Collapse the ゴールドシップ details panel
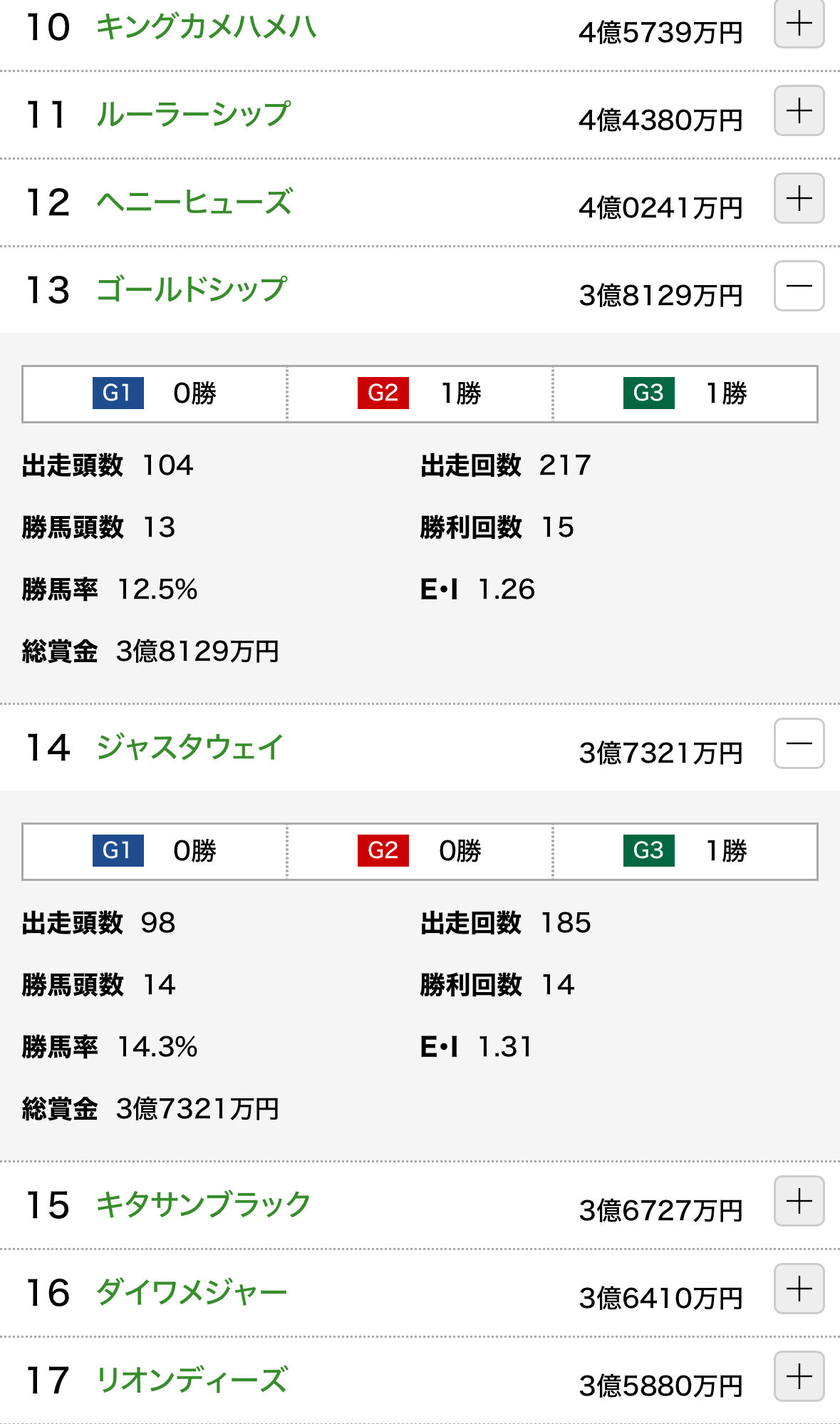The width and height of the screenshot is (840, 1424). click(799, 287)
